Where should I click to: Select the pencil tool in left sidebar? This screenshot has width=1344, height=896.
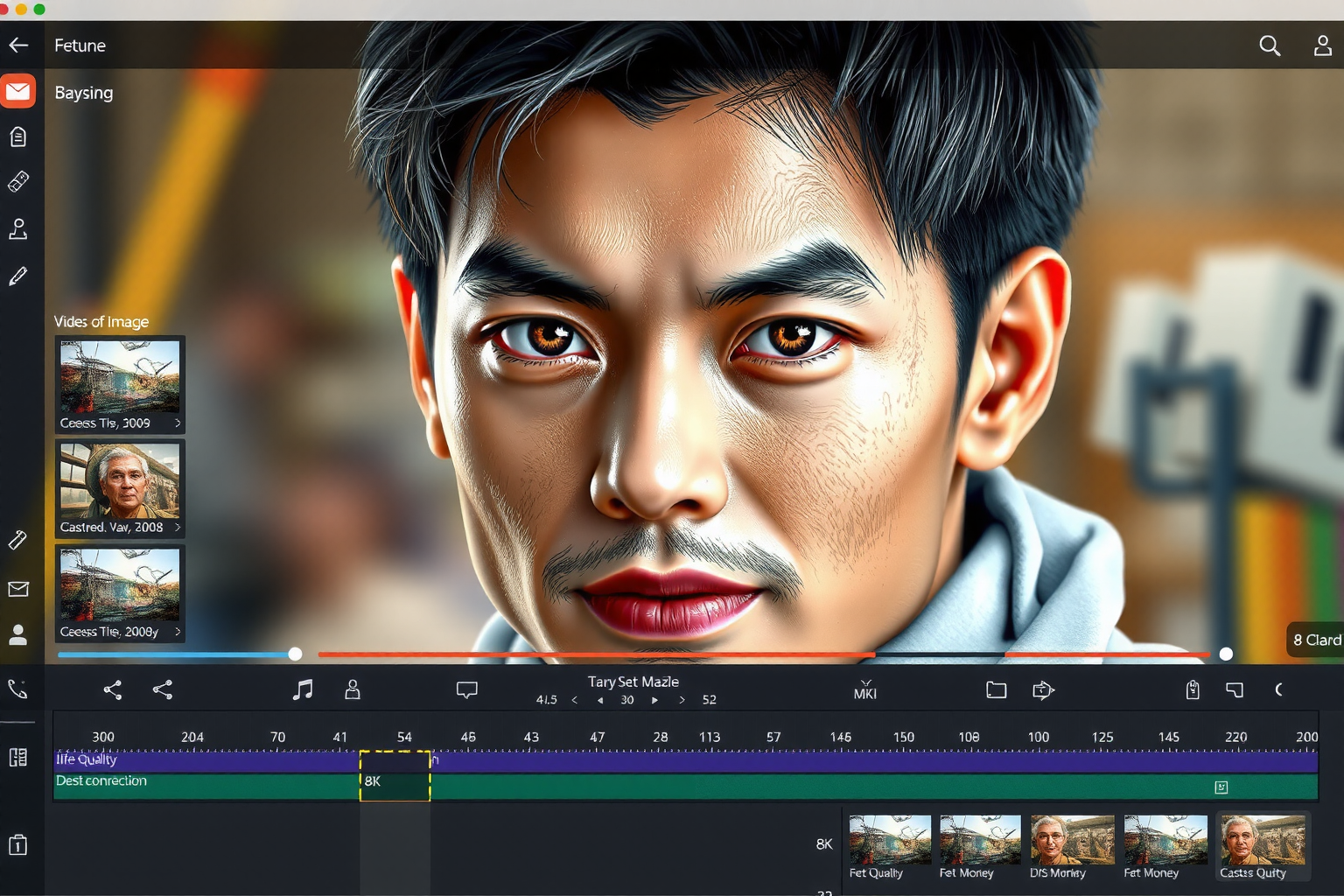coord(18,276)
